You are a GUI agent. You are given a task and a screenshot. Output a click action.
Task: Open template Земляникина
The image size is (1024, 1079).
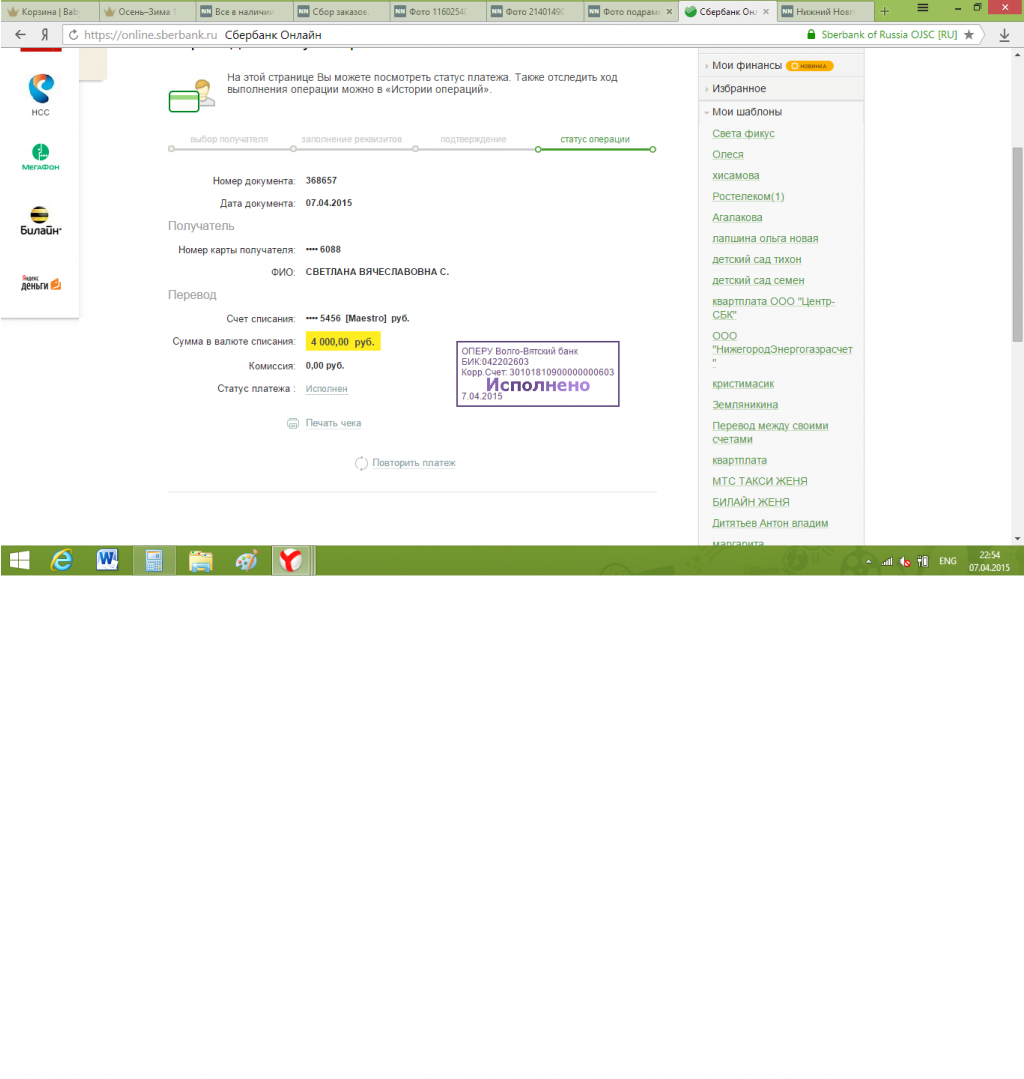click(745, 405)
